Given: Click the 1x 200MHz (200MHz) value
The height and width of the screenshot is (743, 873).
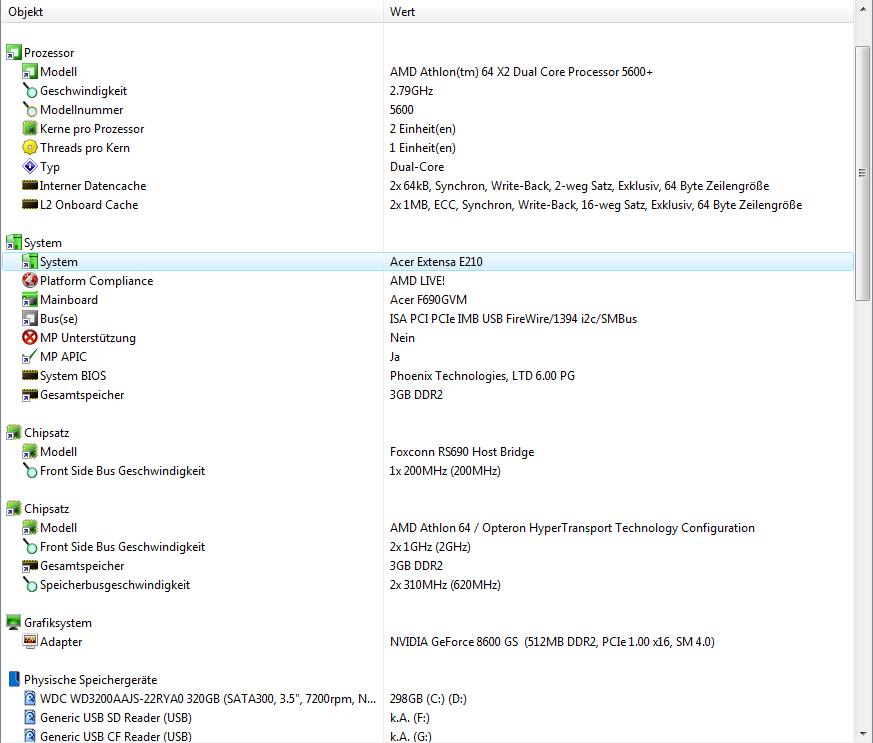Looking at the screenshot, I should [445, 471].
